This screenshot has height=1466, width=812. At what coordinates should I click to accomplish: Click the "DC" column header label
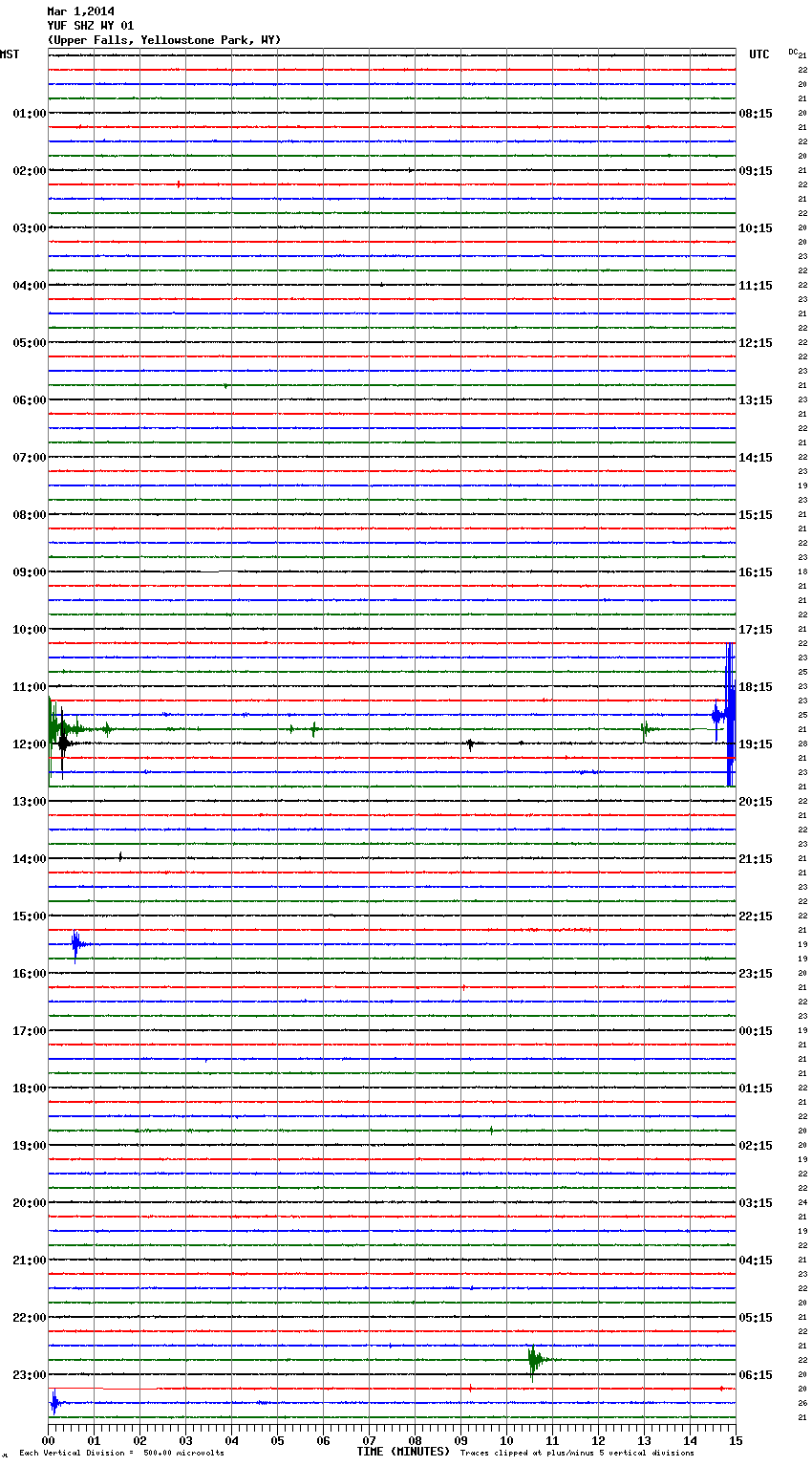coord(793,52)
